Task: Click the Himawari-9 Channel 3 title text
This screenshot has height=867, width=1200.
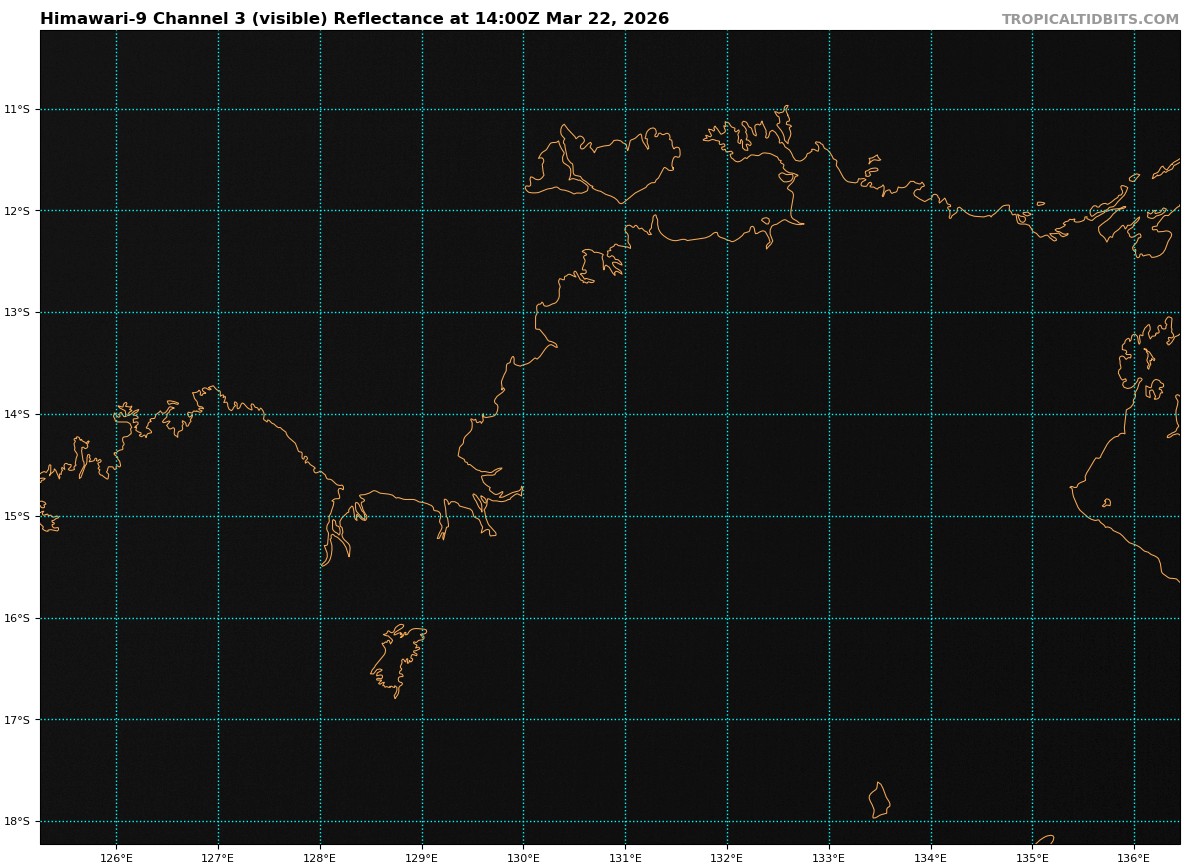Action: pos(354,19)
